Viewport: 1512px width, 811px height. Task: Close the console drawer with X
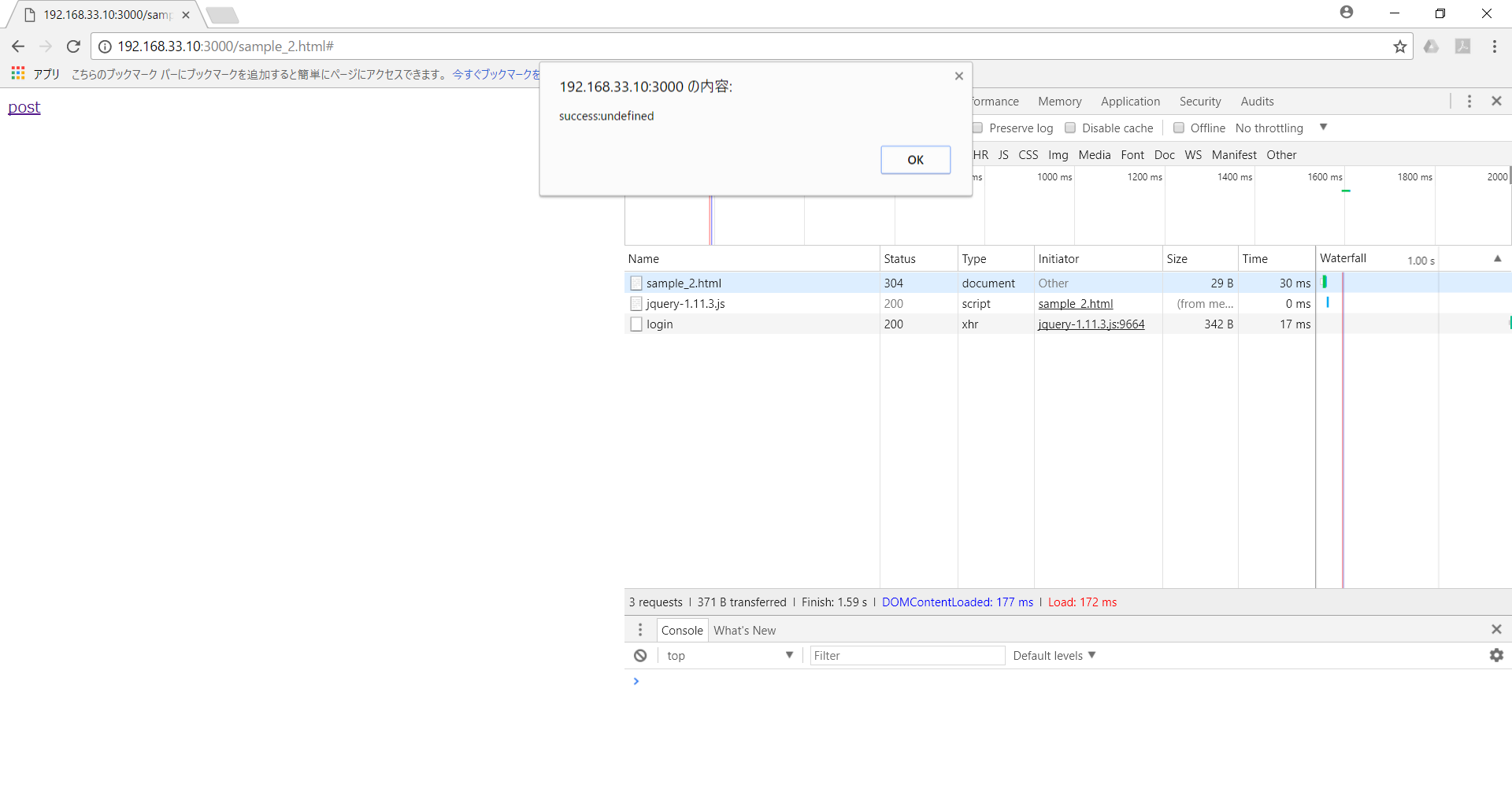(1496, 630)
